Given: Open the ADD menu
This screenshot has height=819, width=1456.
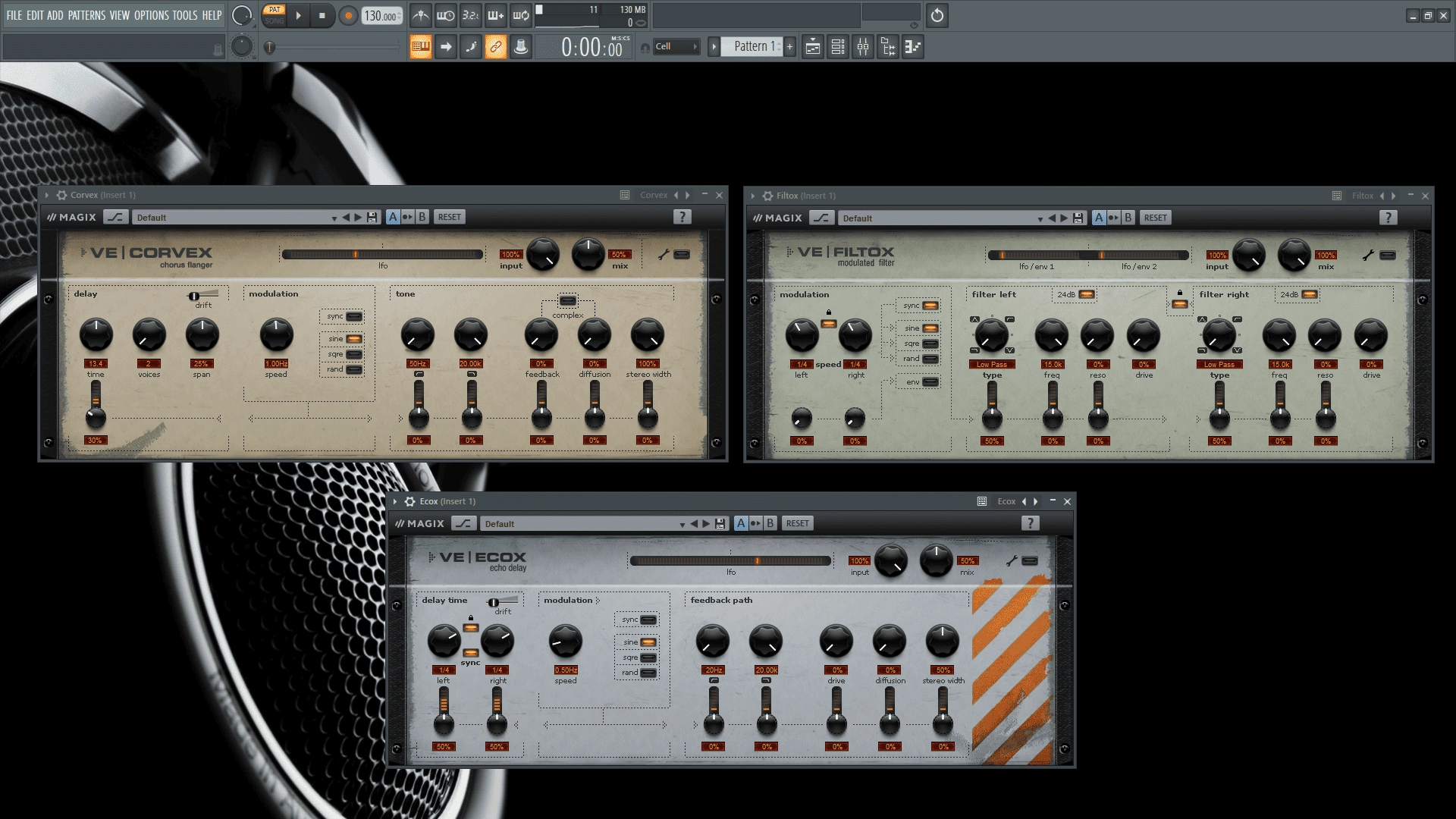Looking at the screenshot, I should tap(55, 15).
